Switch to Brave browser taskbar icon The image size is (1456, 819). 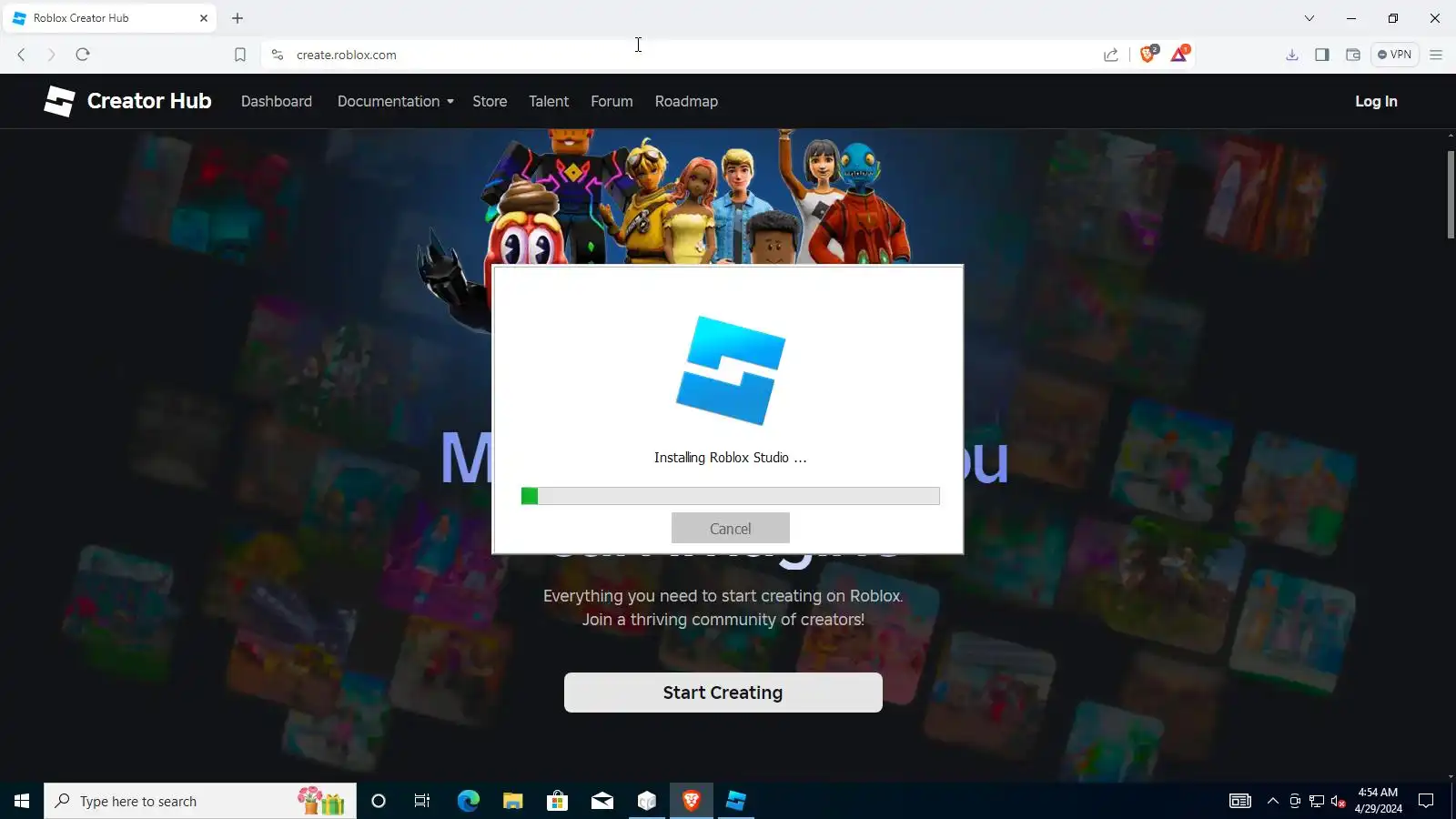pyautogui.click(x=692, y=801)
